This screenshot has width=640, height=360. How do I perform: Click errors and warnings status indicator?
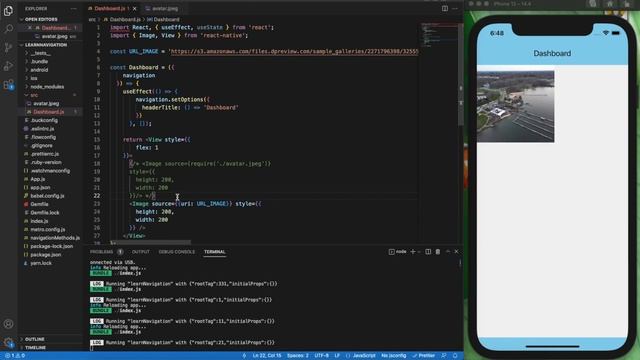[15, 356]
